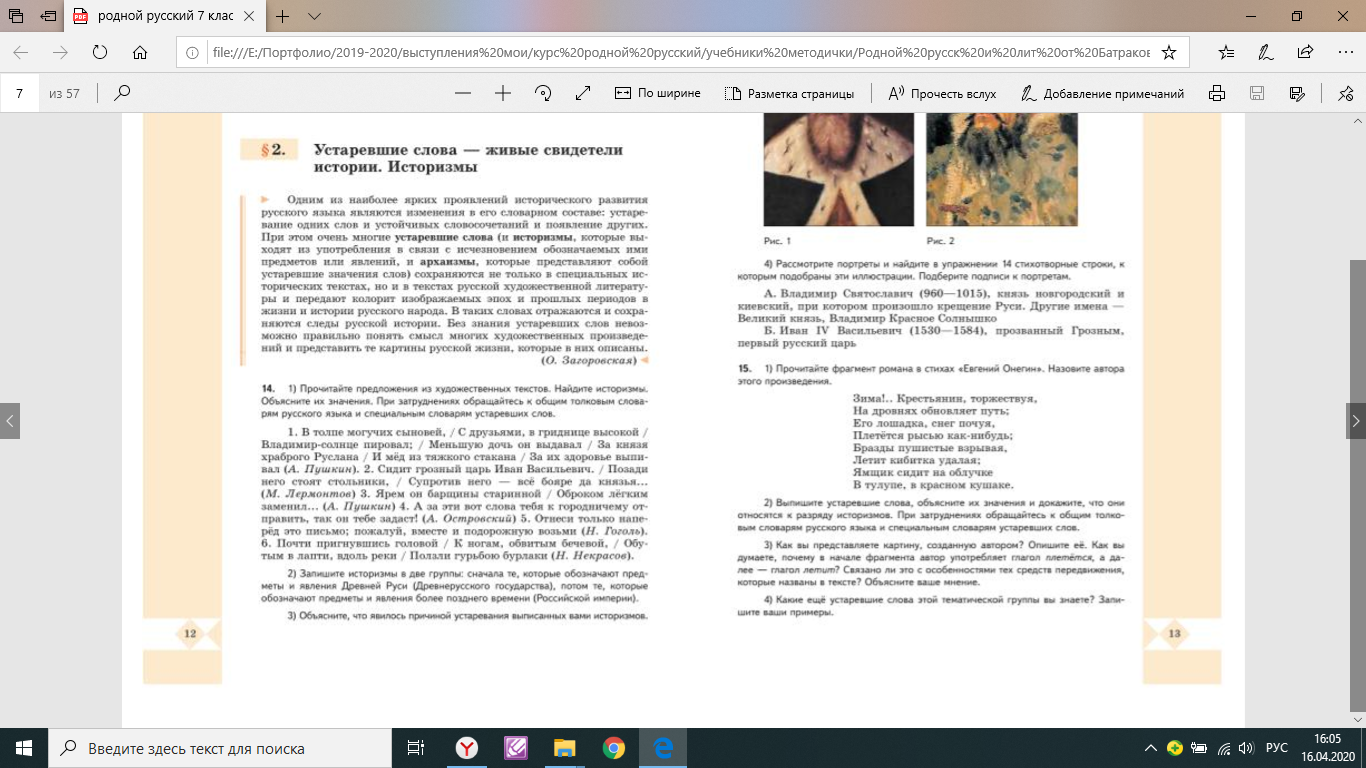1366x768 pixels.
Task: Zoom in on the PDF page
Action: (x=503, y=93)
